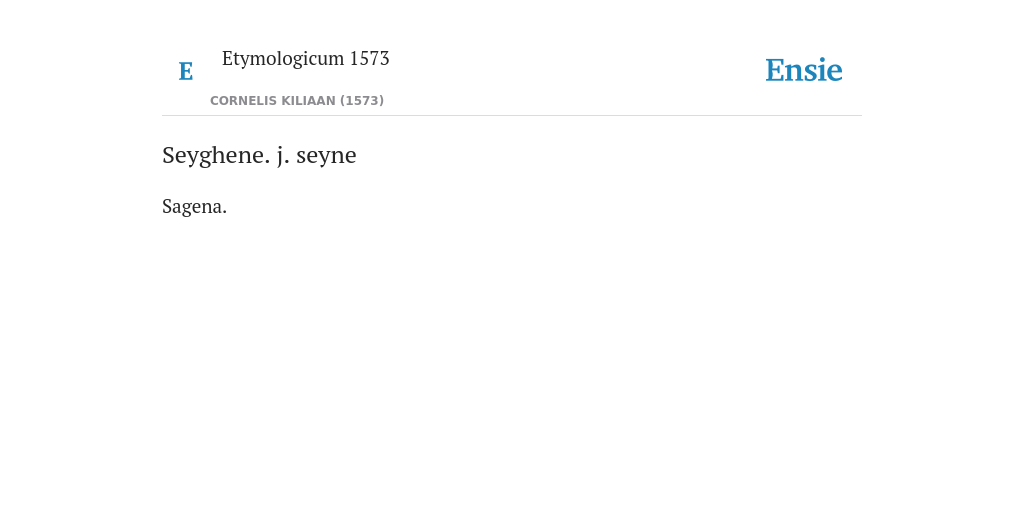Click the word CORNELIS in the author line

[x=239, y=101]
